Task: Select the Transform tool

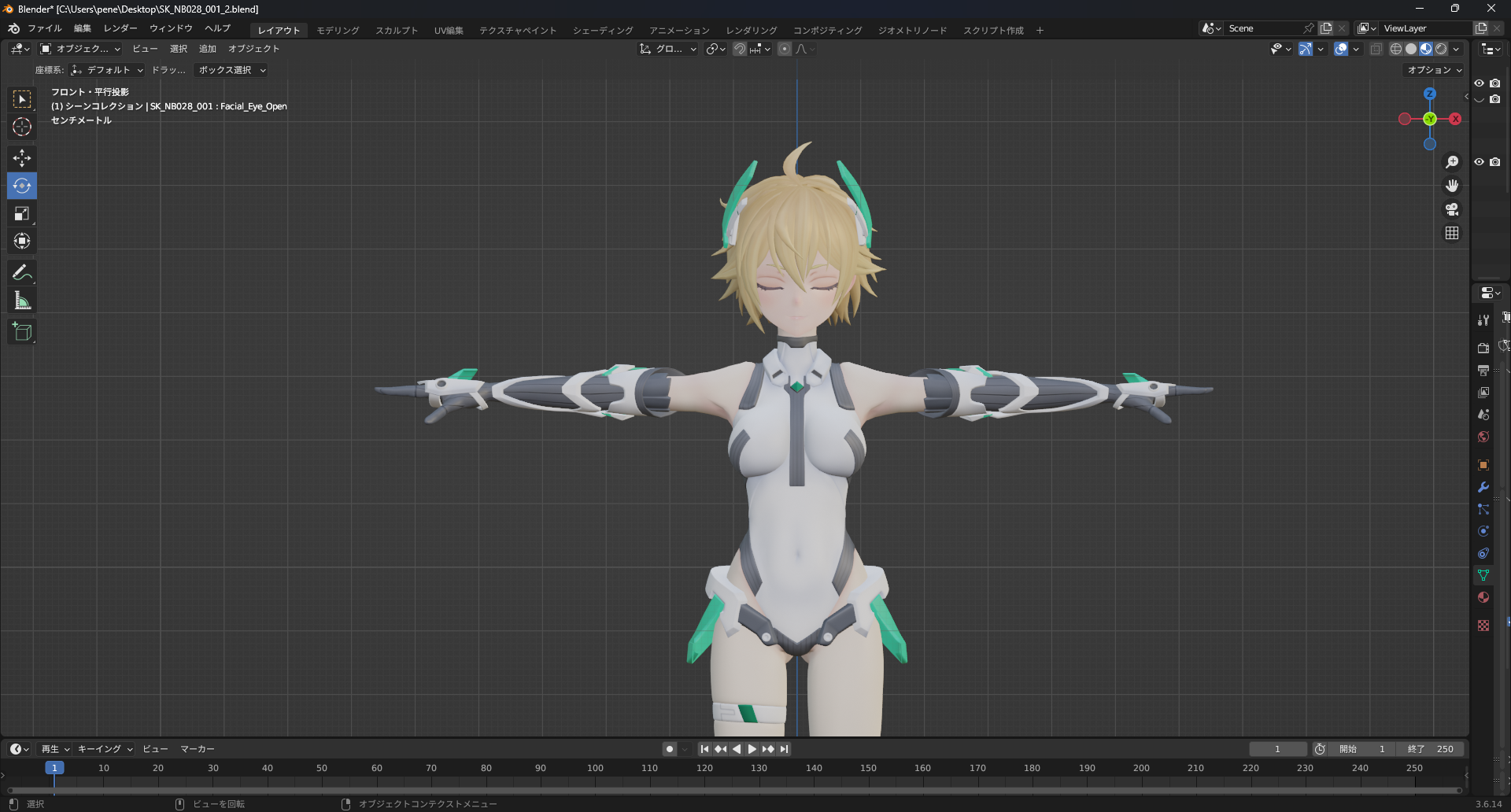Action: click(x=22, y=241)
